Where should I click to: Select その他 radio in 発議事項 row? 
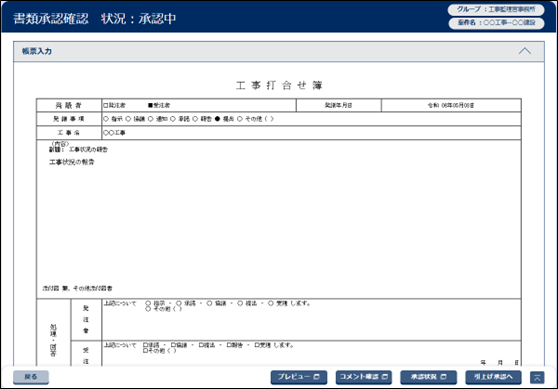pyautogui.click(x=240, y=119)
